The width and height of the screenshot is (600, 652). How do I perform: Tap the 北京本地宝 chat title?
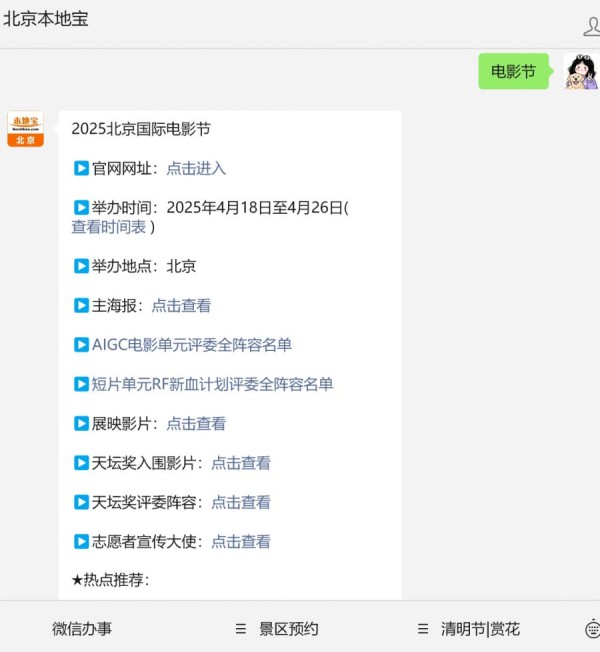click(46, 19)
